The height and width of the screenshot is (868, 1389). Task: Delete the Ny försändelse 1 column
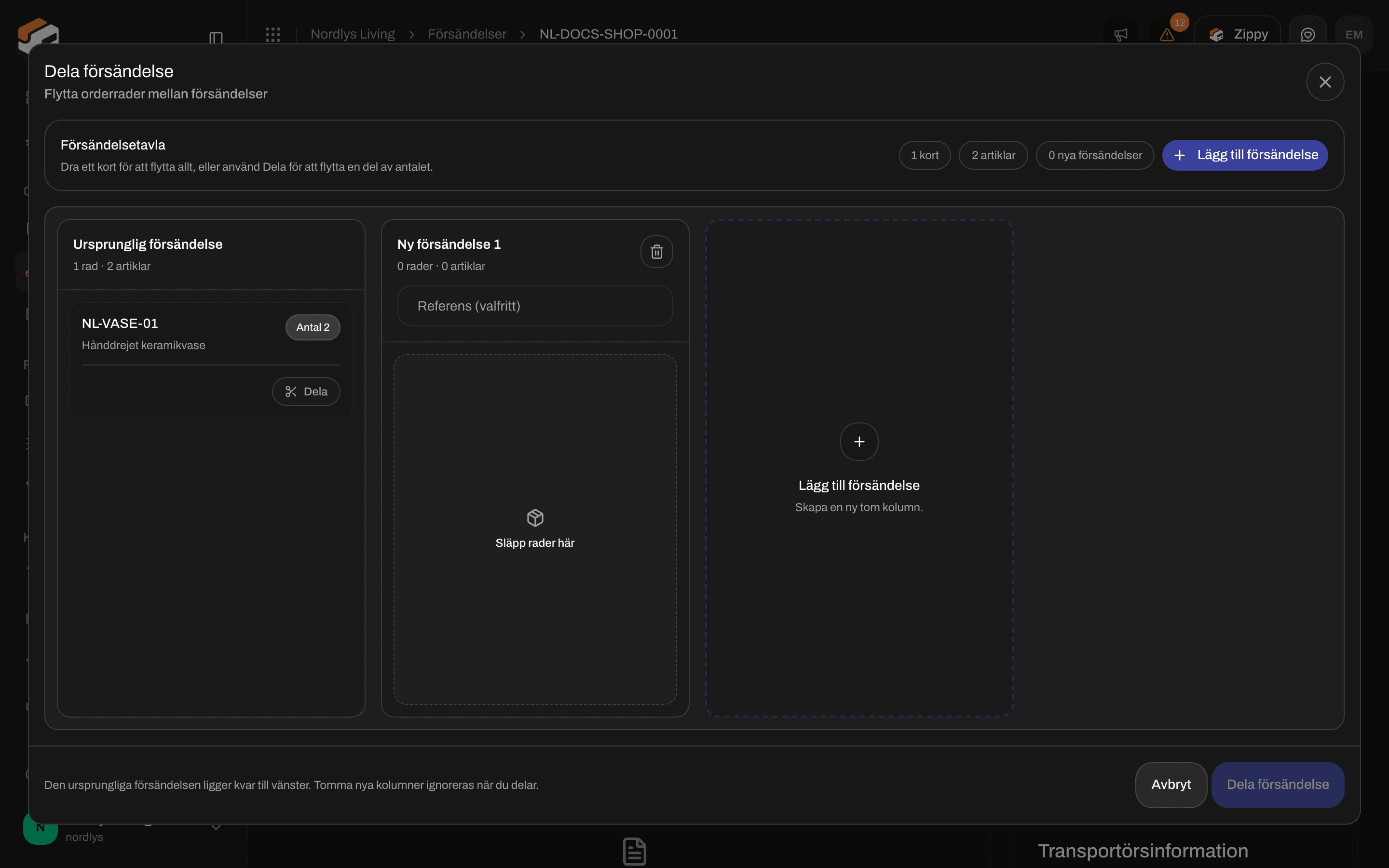656,251
